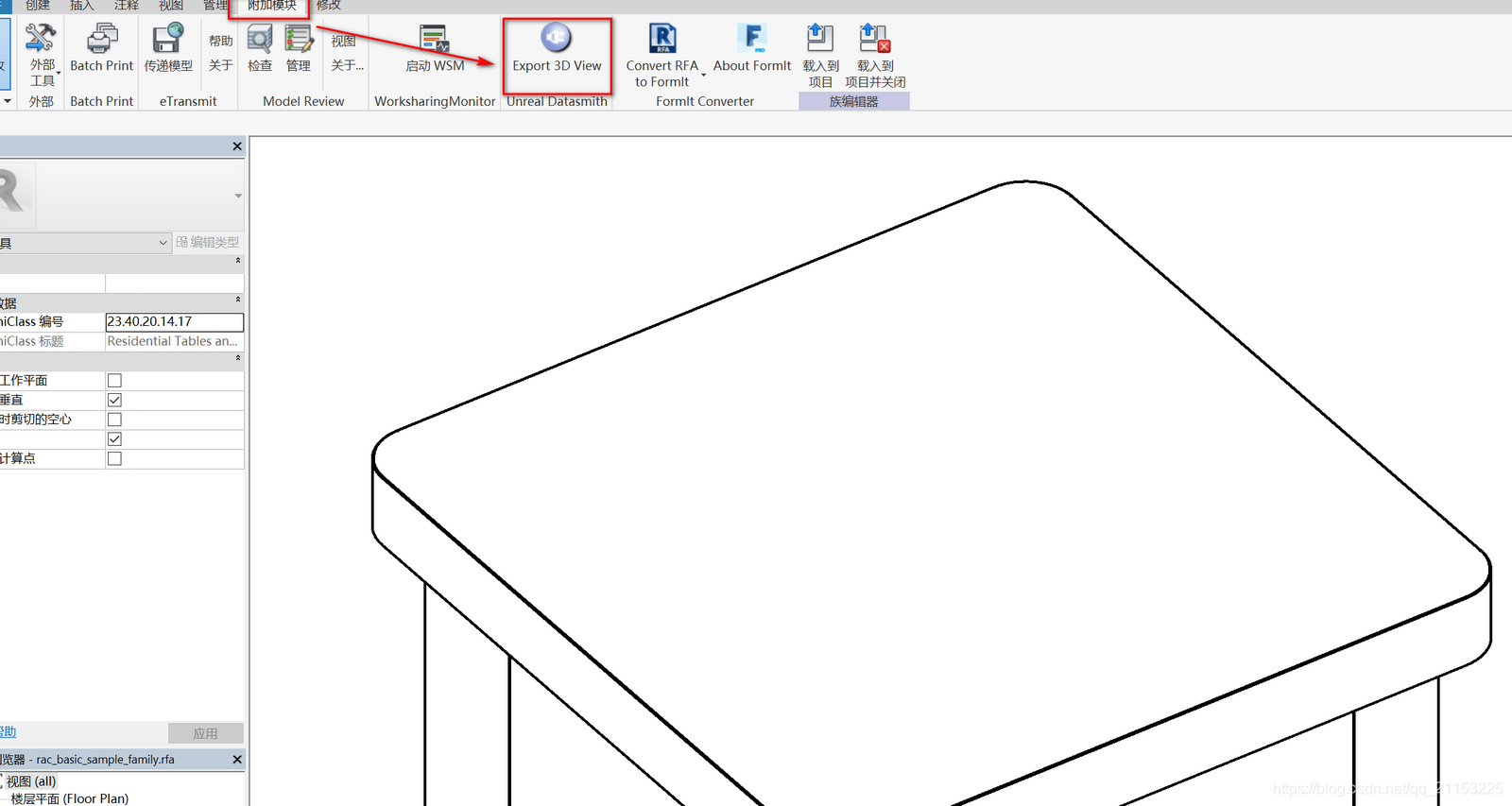Switch to the 附加模块 add-ins tab

coord(272,6)
